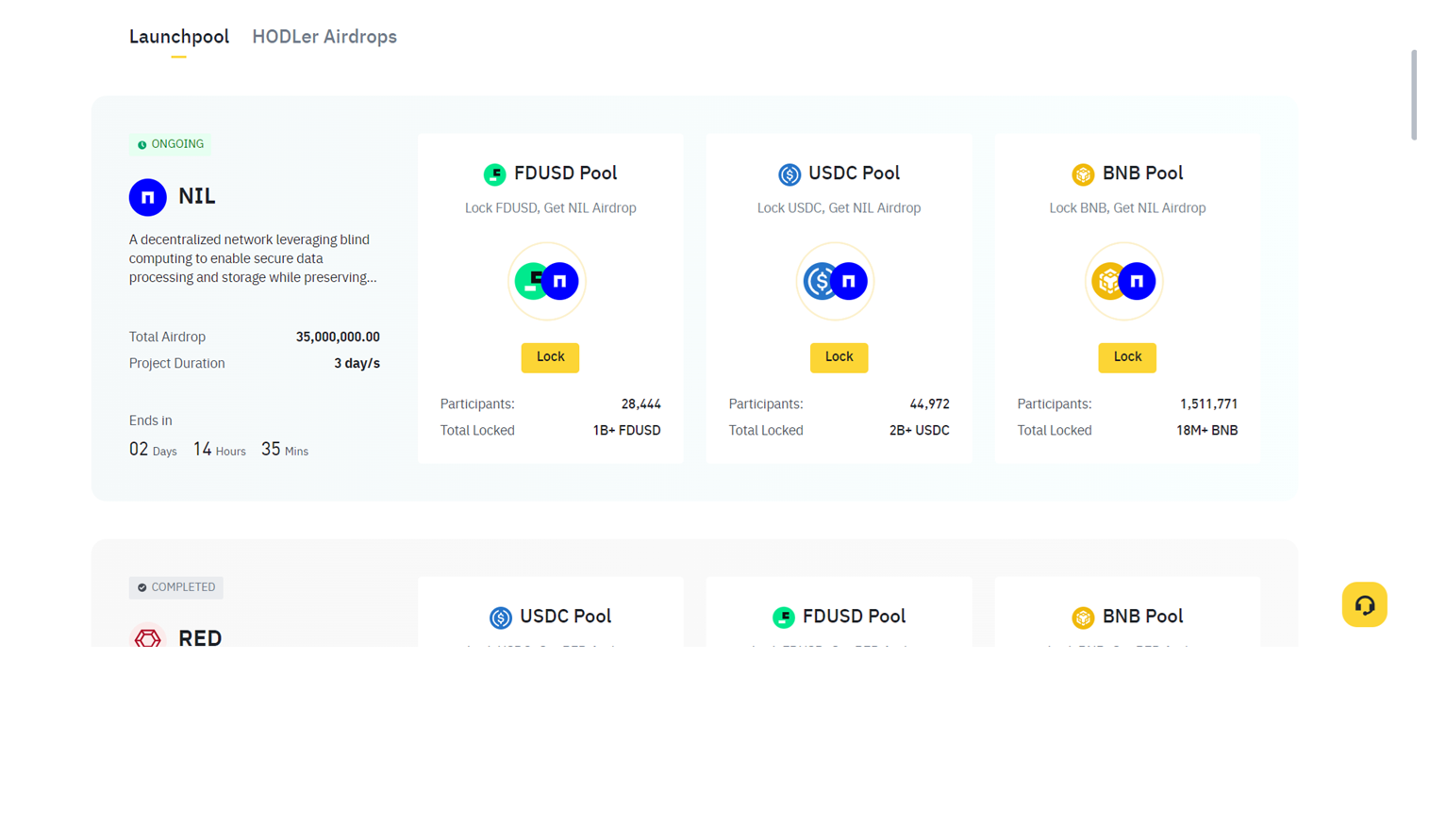Click the "35 Mins" countdown value
The height and width of the screenshot is (840, 1446).
coord(285,450)
